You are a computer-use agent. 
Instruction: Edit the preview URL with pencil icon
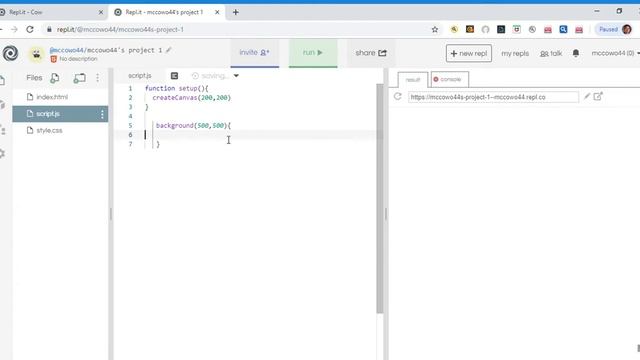(x=587, y=96)
